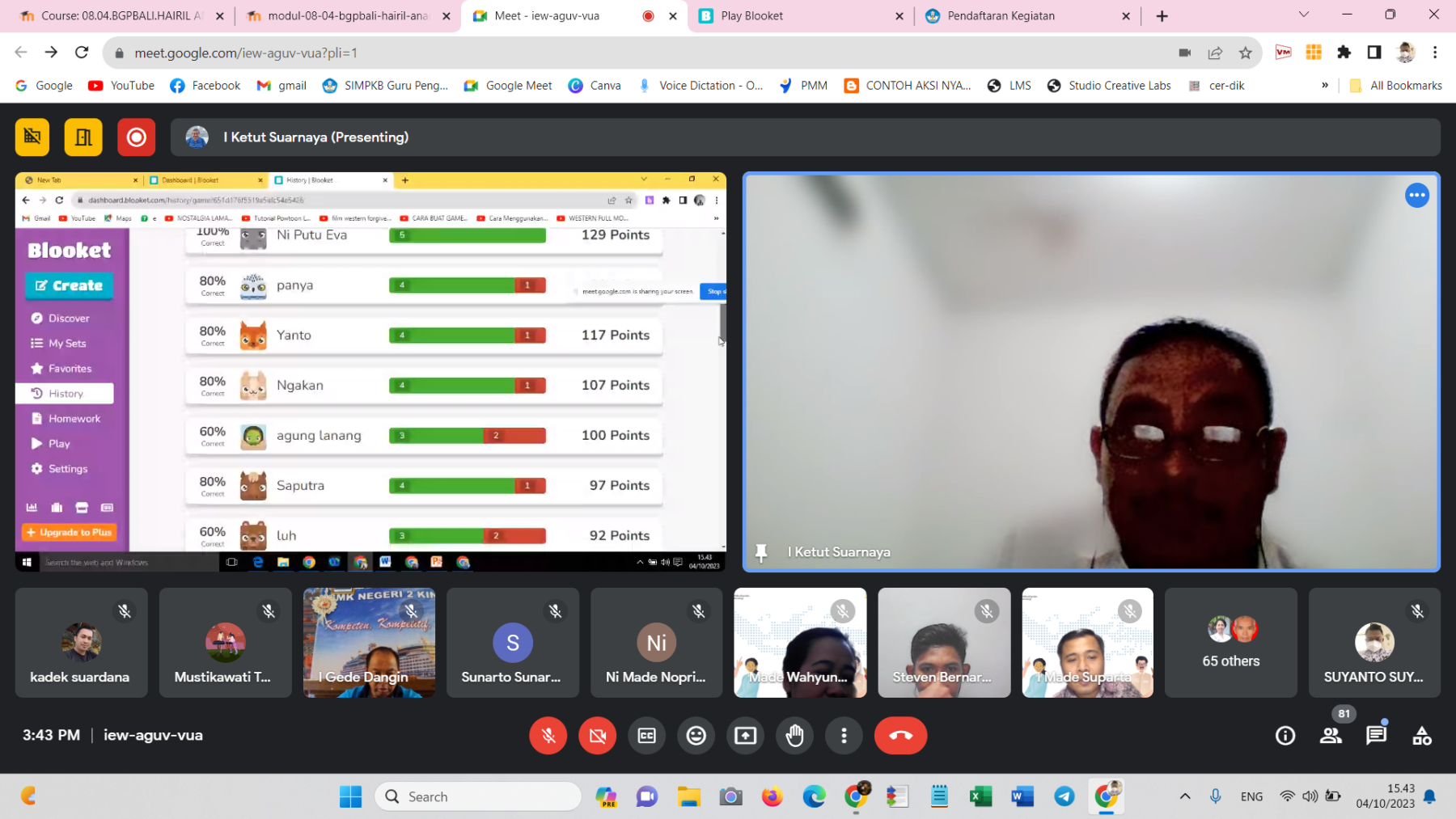Toggle the camera off button
The width and height of the screenshot is (1456, 819).
[598, 735]
